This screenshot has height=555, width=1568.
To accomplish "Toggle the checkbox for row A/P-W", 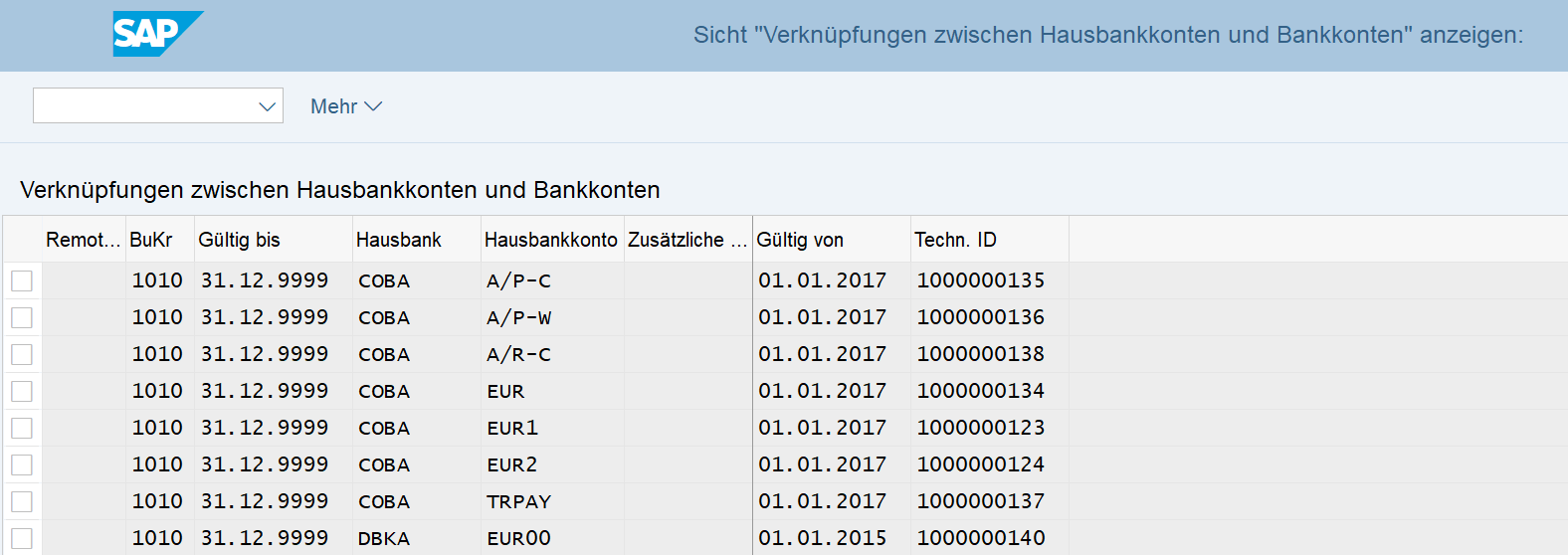I will [22, 318].
